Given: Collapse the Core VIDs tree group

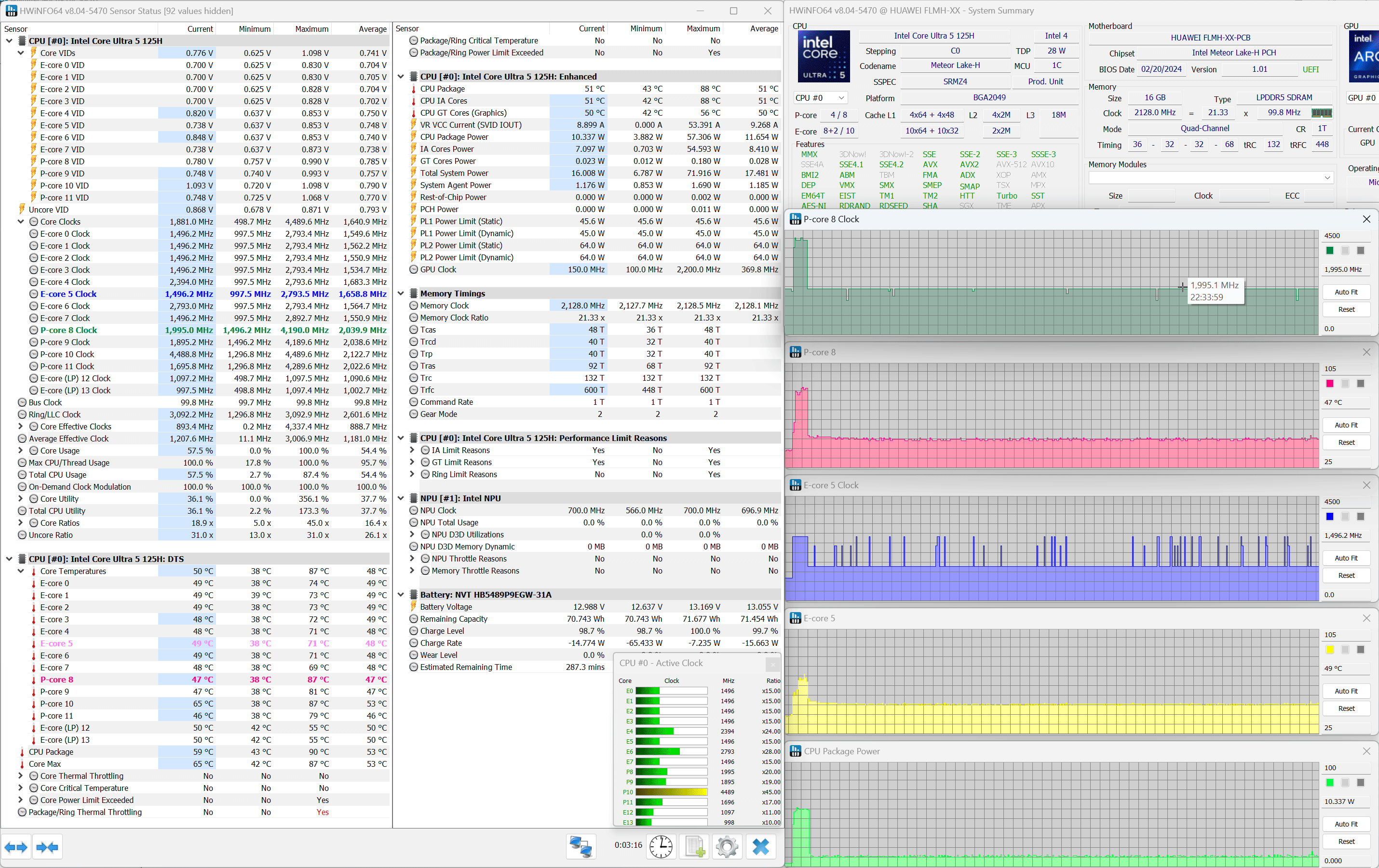Looking at the screenshot, I should coord(21,53).
